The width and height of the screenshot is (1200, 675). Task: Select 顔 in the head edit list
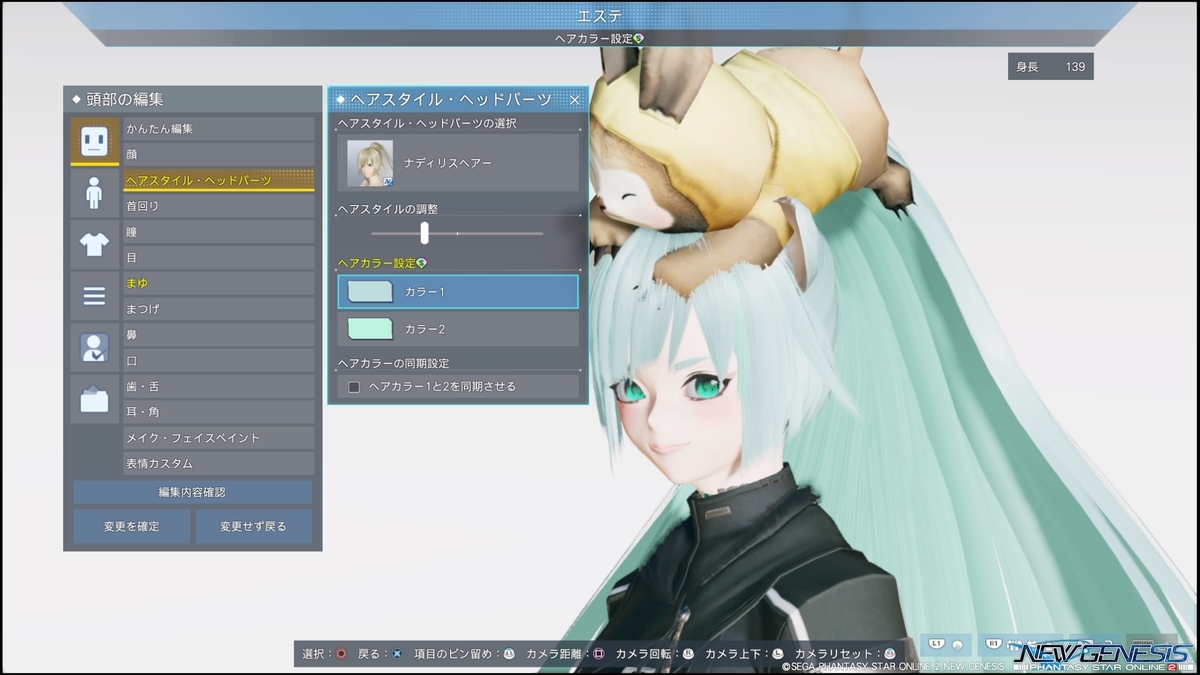point(218,155)
